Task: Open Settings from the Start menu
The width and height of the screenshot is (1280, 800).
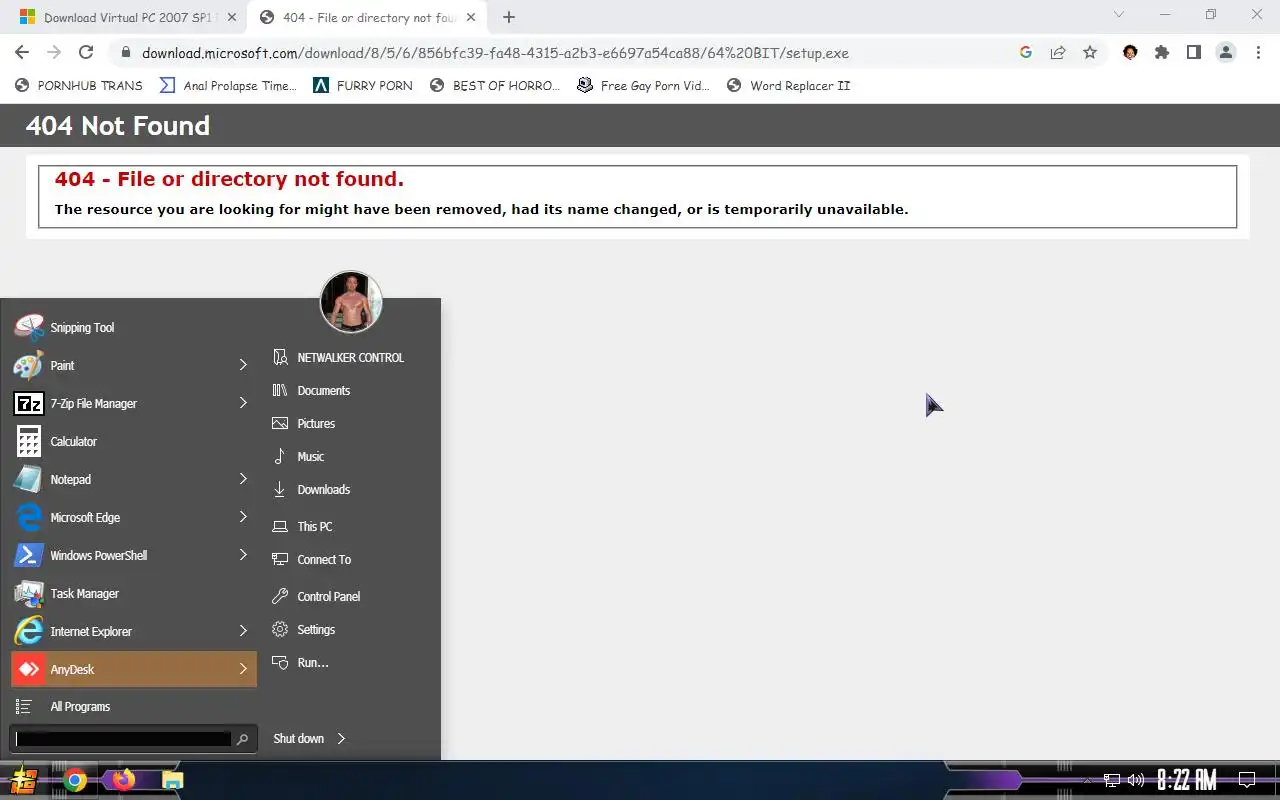Action: click(316, 629)
